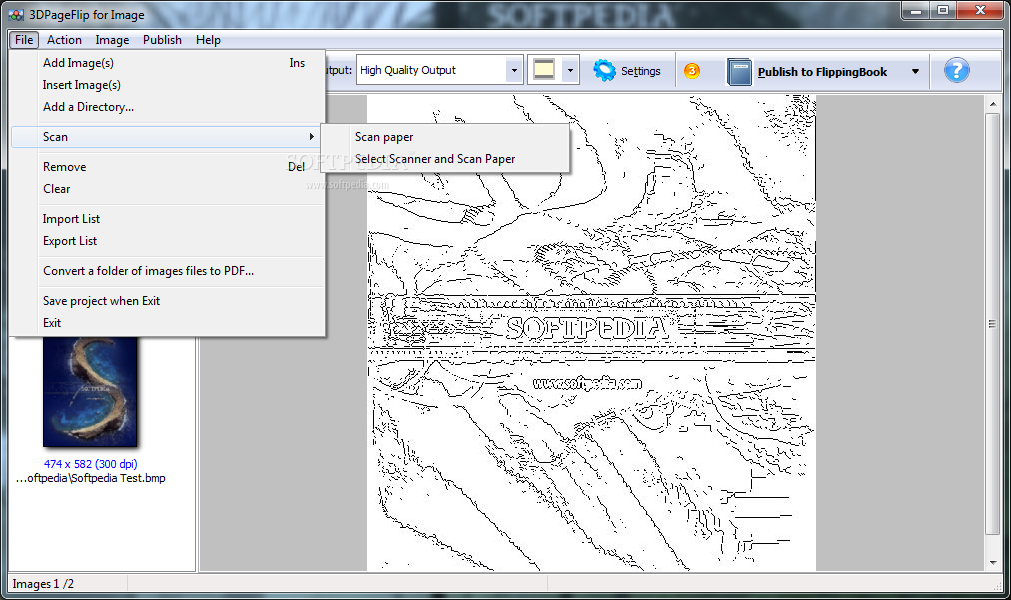Image resolution: width=1011 pixels, height=600 pixels.
Task: Choose Add a Directory... option
Action: coord(168,107)
